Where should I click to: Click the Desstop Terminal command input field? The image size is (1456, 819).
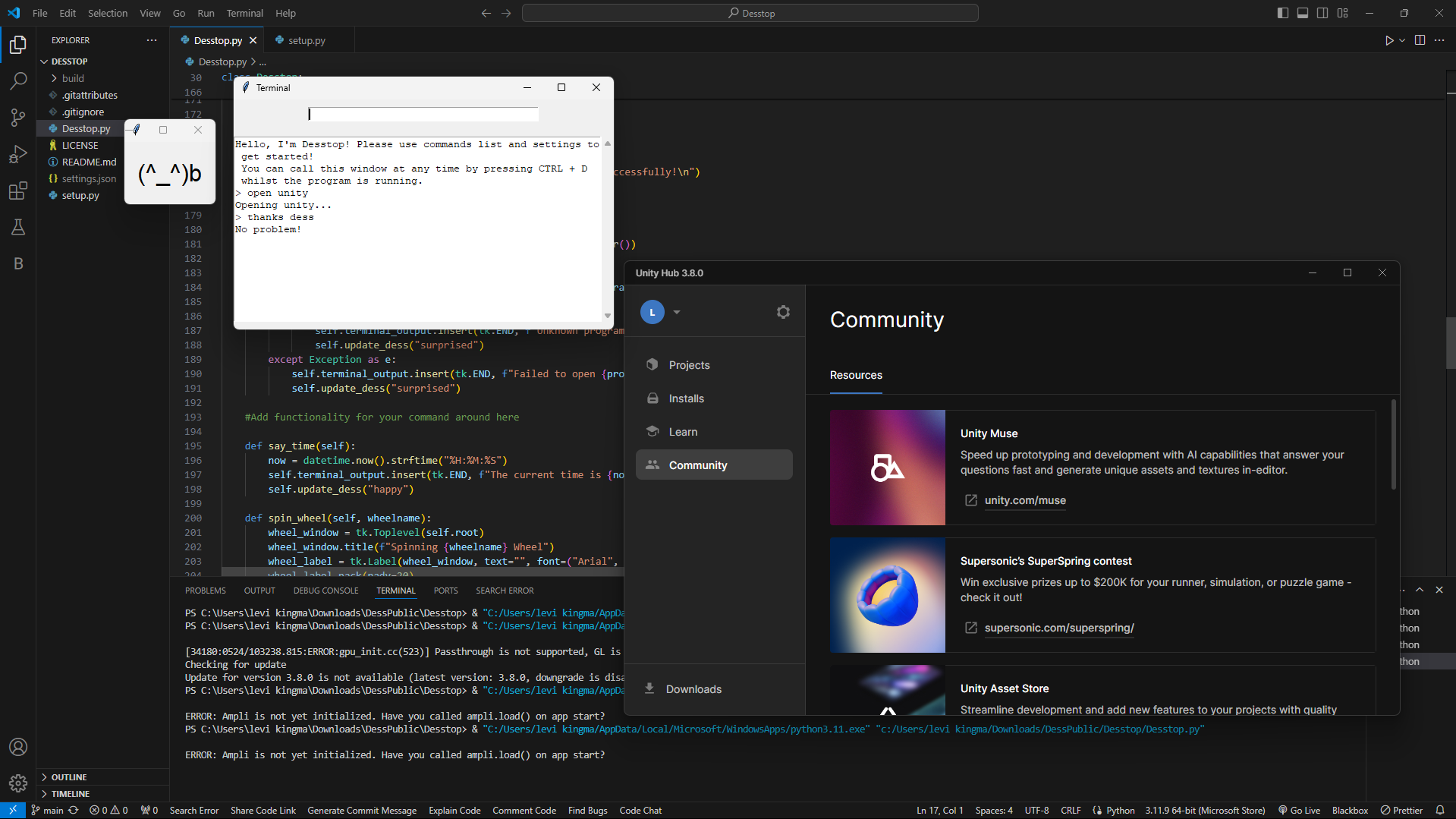coord(423,114)
